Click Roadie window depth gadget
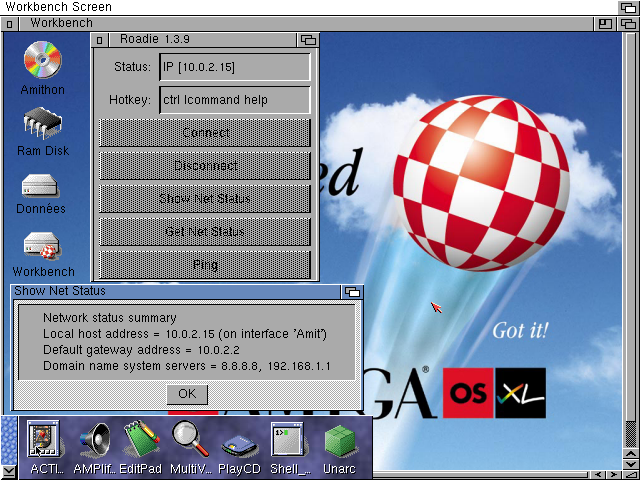 pyautogui.click(x=308, y=40)
